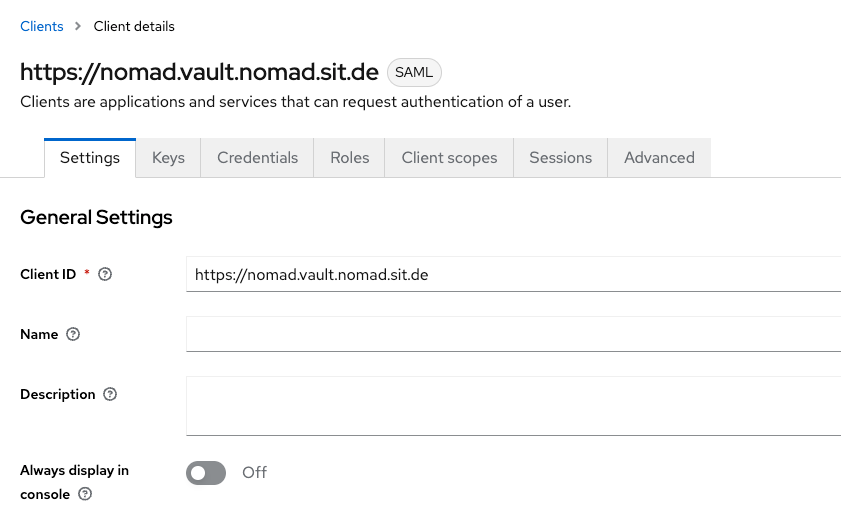The height and width of the screenshot is (520, 841).
Task: Click the SAML protocol badge
Action: pyautogui.click(x=414, y=73)
